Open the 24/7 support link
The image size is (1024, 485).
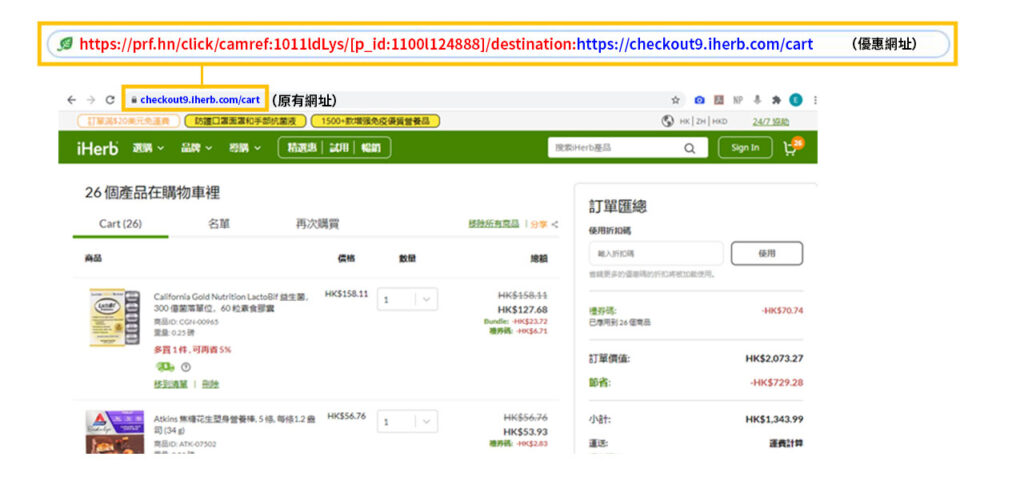770,121
